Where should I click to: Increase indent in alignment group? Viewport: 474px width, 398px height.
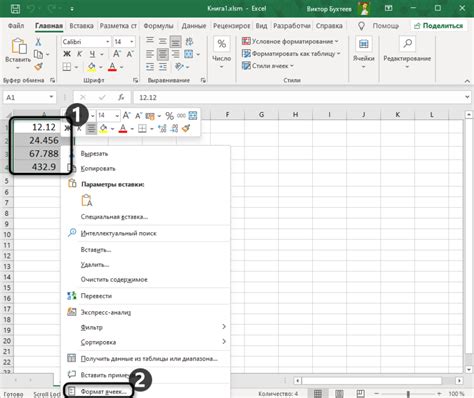point(163,67)
